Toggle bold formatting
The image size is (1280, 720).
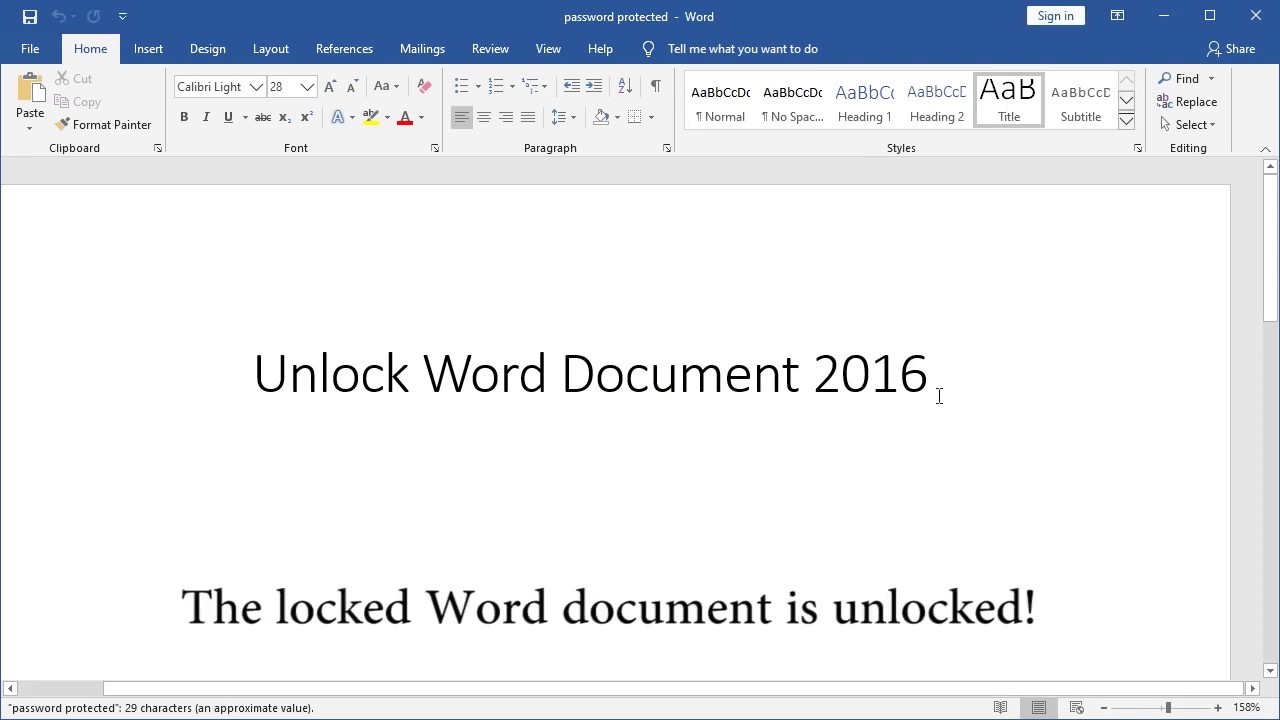[x=184, y=118]
